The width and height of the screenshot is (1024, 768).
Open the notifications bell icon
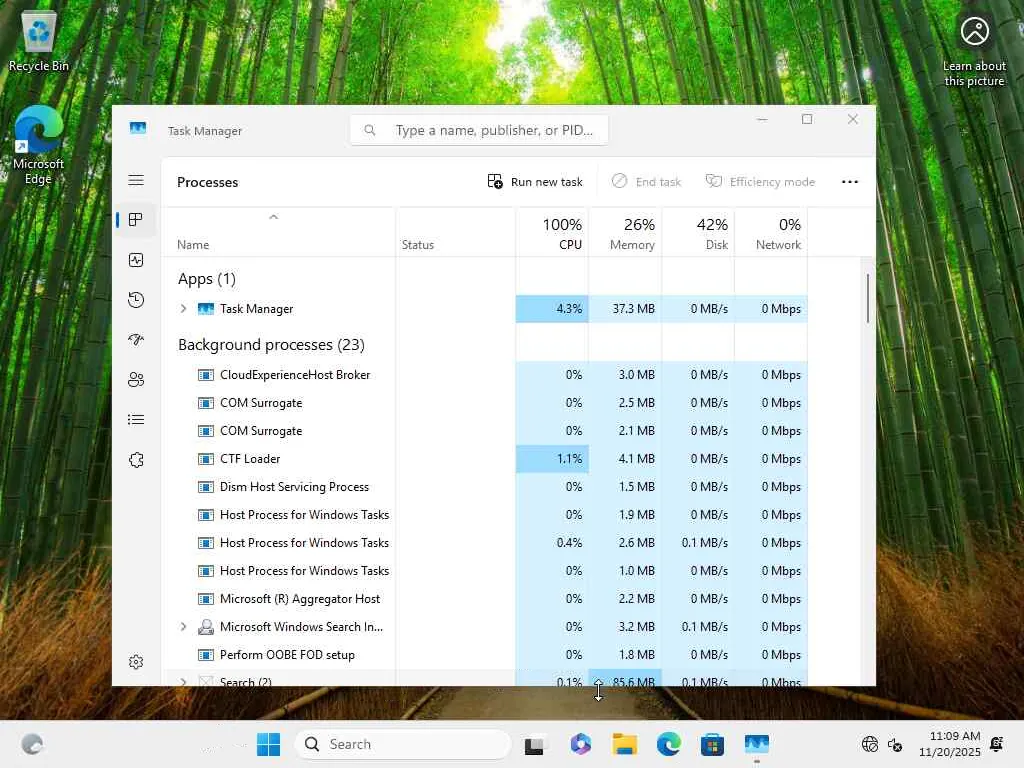pyautogui.click(x=997, y=744)
